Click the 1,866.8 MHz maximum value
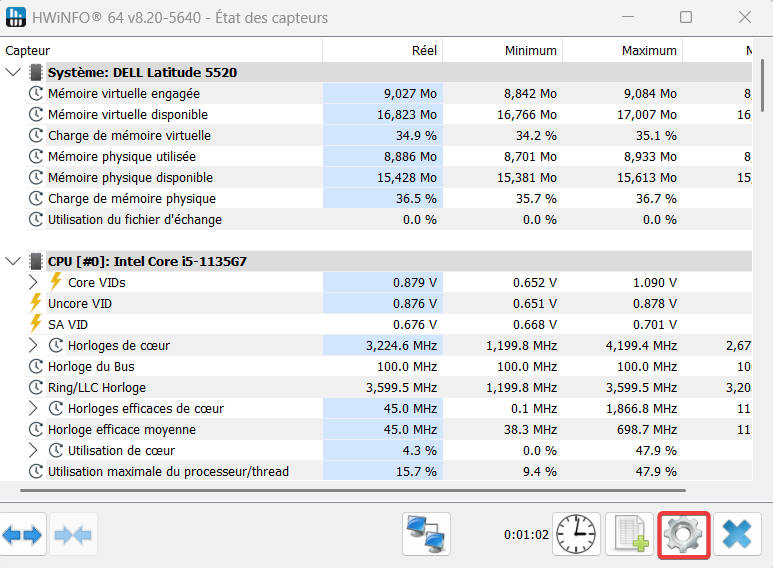This screenshot has width=773, height=568. [641, 409]
